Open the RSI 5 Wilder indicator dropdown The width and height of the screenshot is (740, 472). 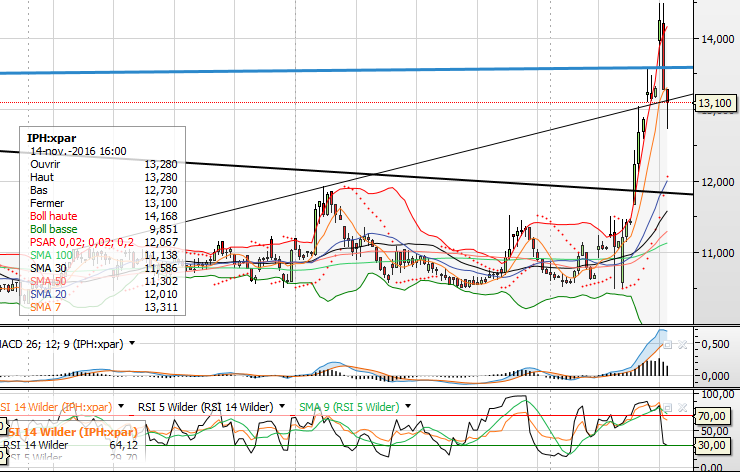click(x=121, y=407)
